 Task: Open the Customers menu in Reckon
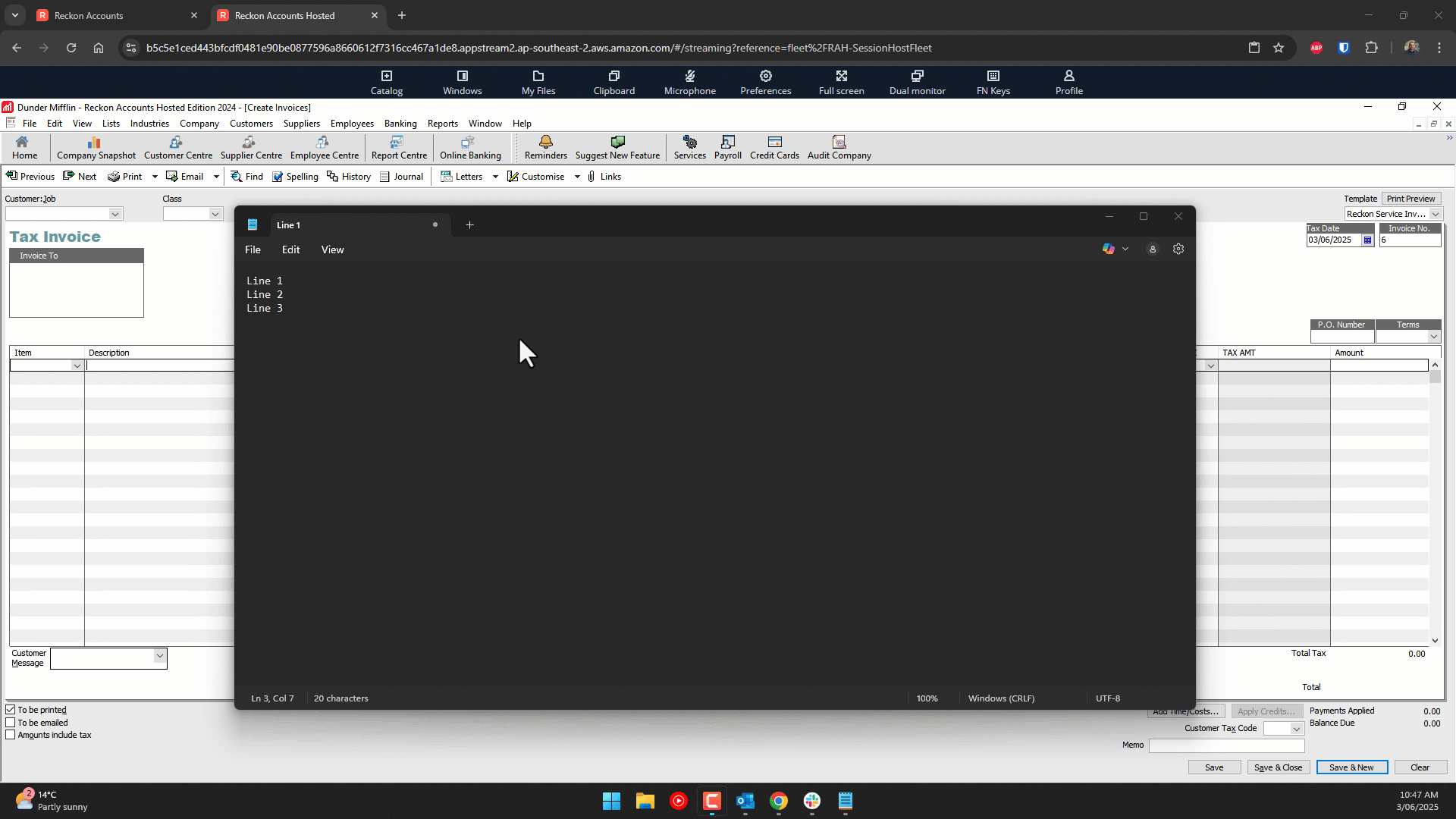click(251, 124)
